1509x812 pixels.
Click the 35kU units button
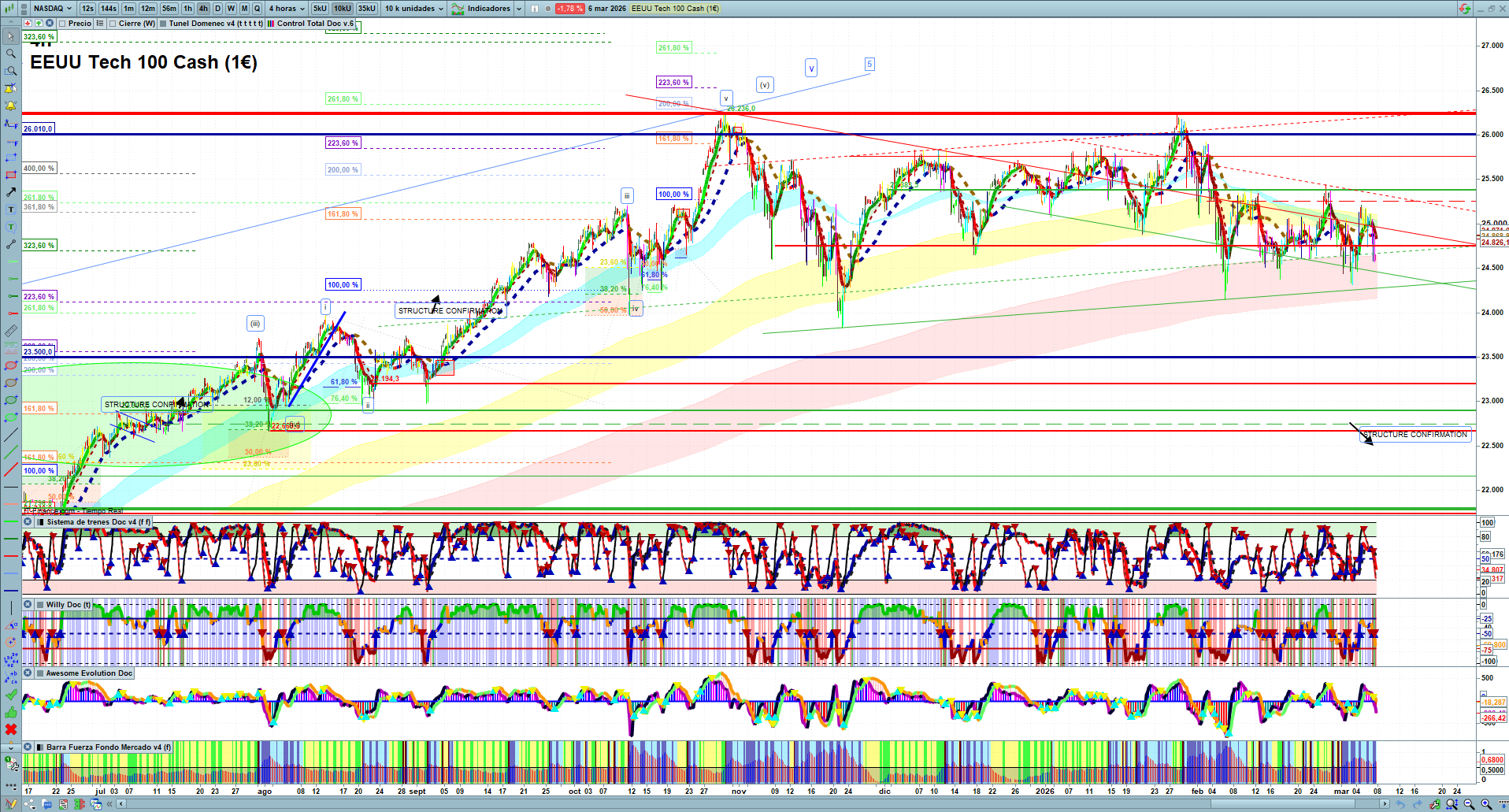point(367,9)
